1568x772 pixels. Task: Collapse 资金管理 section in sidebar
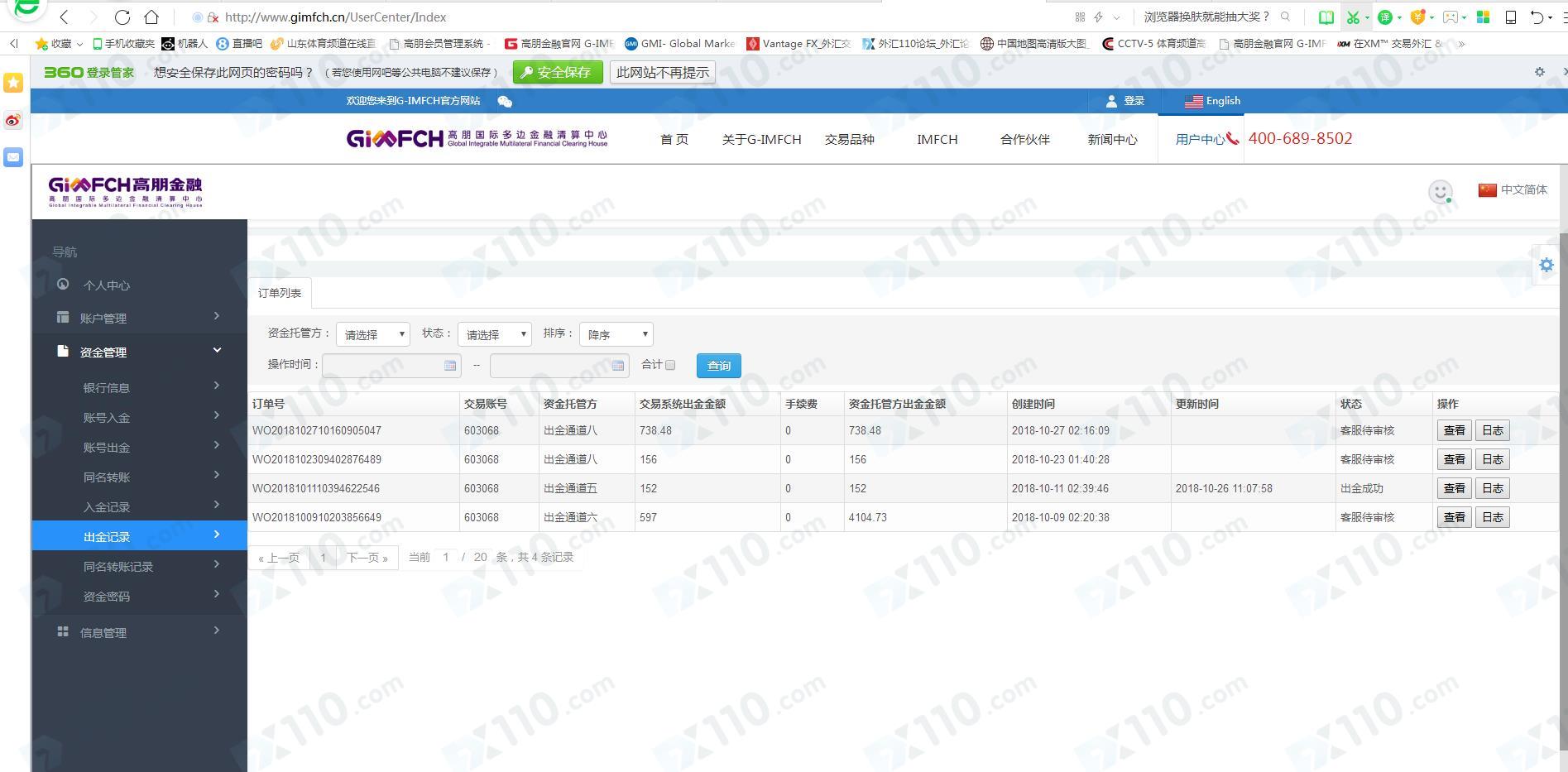pyautogui.click(x=139, y=352)
